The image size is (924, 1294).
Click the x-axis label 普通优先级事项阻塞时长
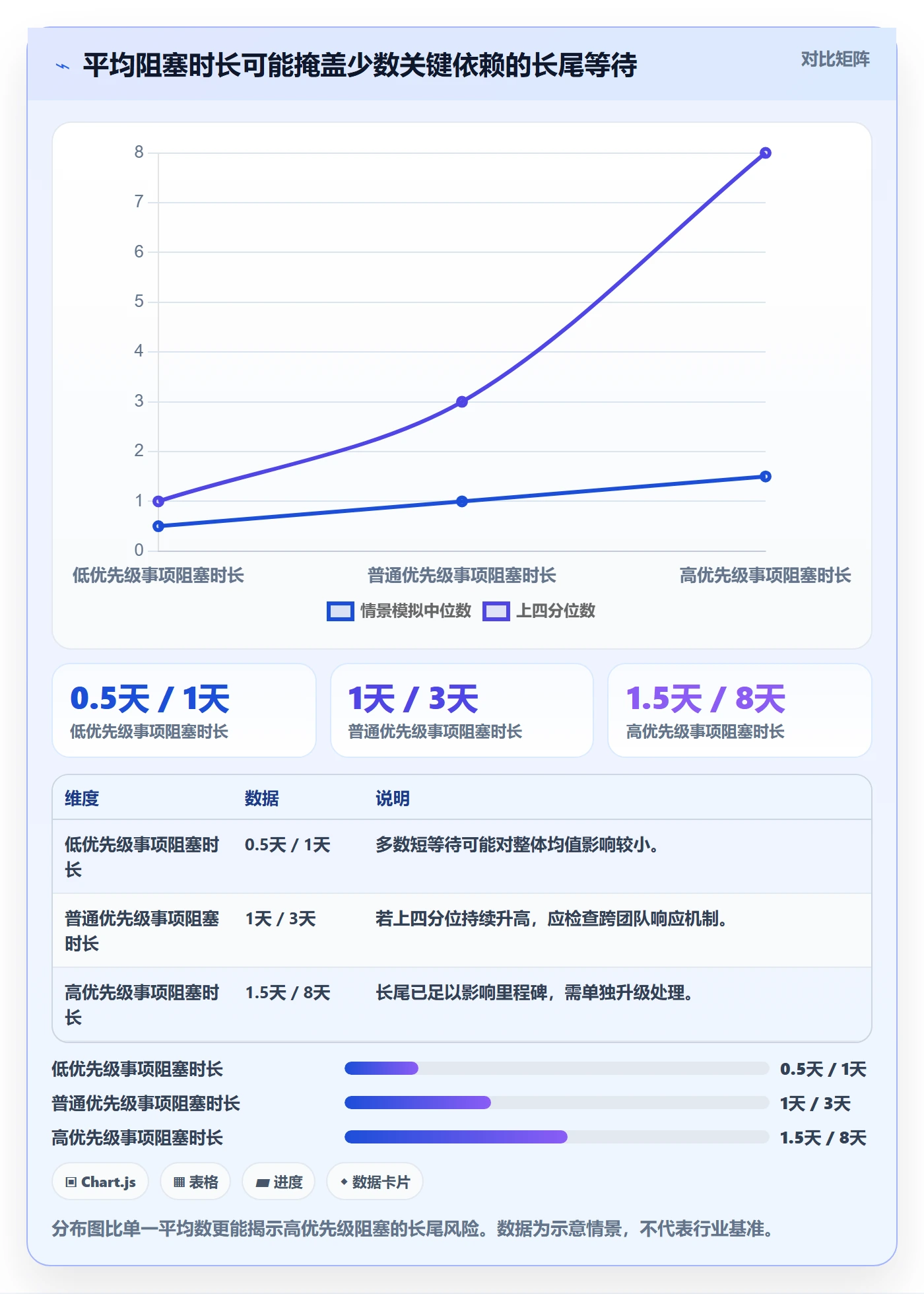(x=462, y=576)
